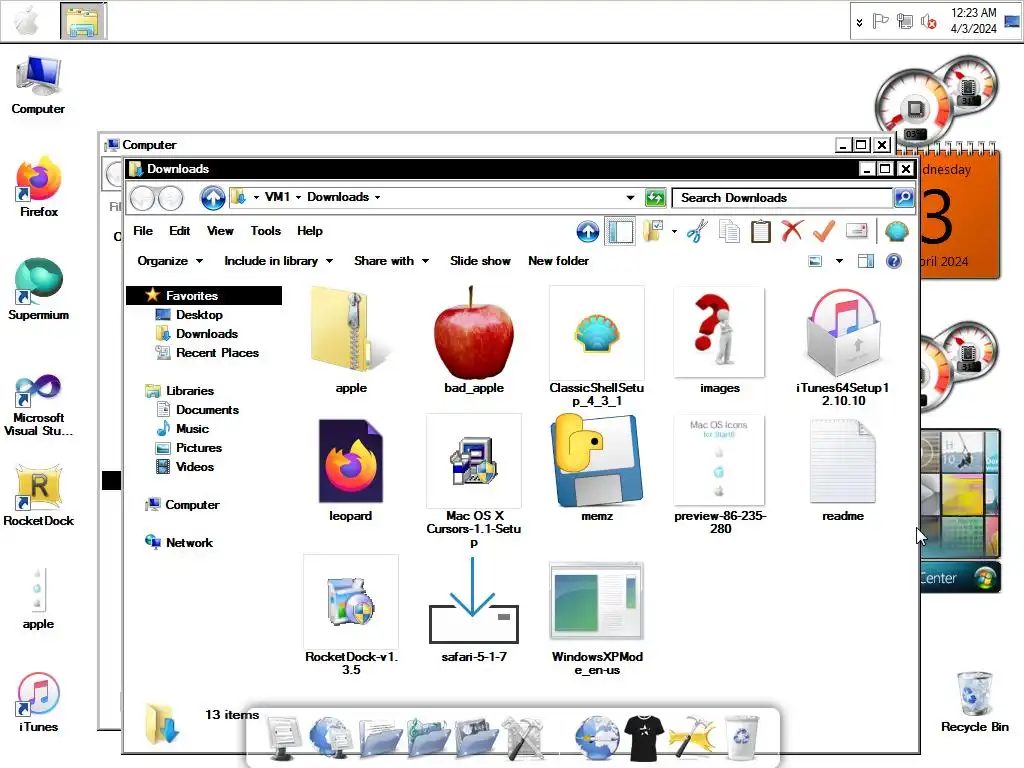Select the bad_apple file
The height and width of the screenshot is (768, 1024).
(474, 340)
